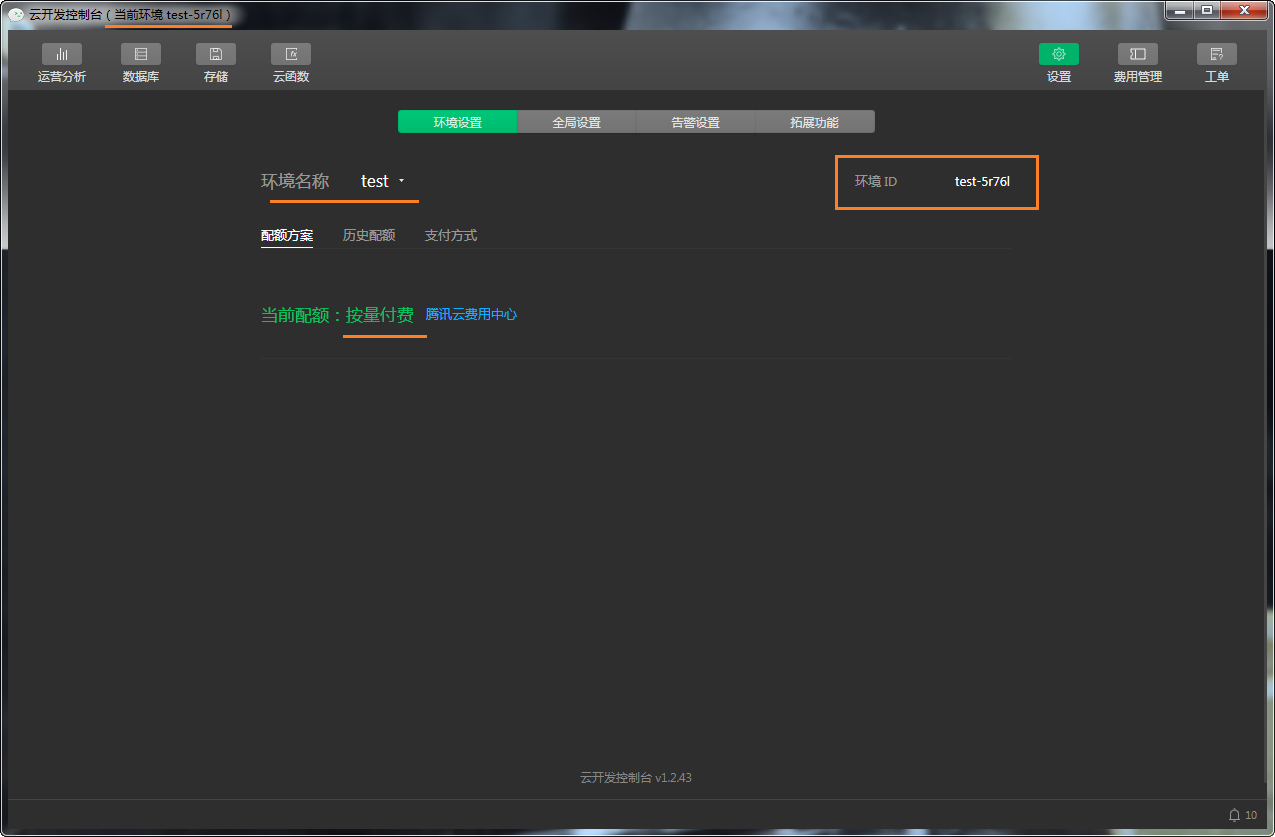Switch to the 拓展功能 tab
Screen dimensions: 1275x837
click(x=815, y=122)
